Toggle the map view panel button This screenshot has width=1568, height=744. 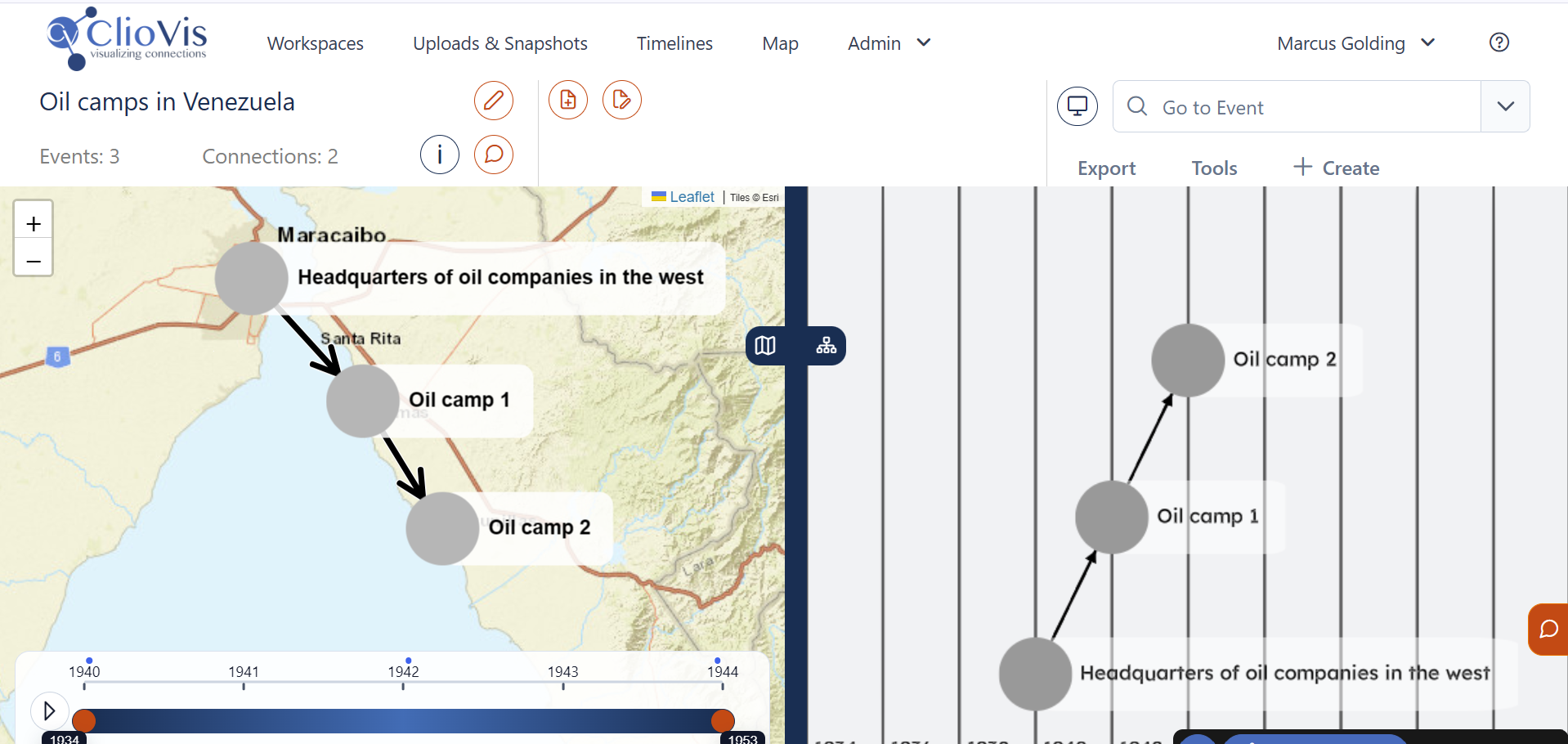coord(766,346)
